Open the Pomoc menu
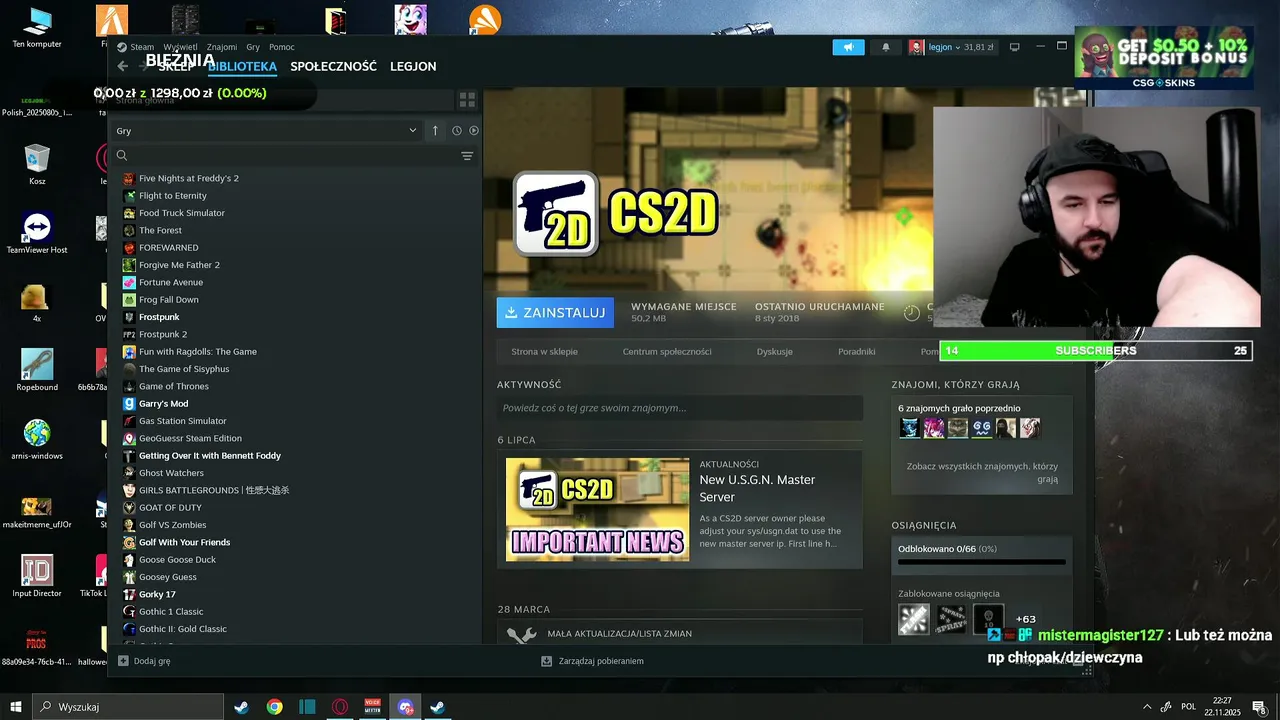This screenshot has height=720, width=1280. (x=282, y=47)
